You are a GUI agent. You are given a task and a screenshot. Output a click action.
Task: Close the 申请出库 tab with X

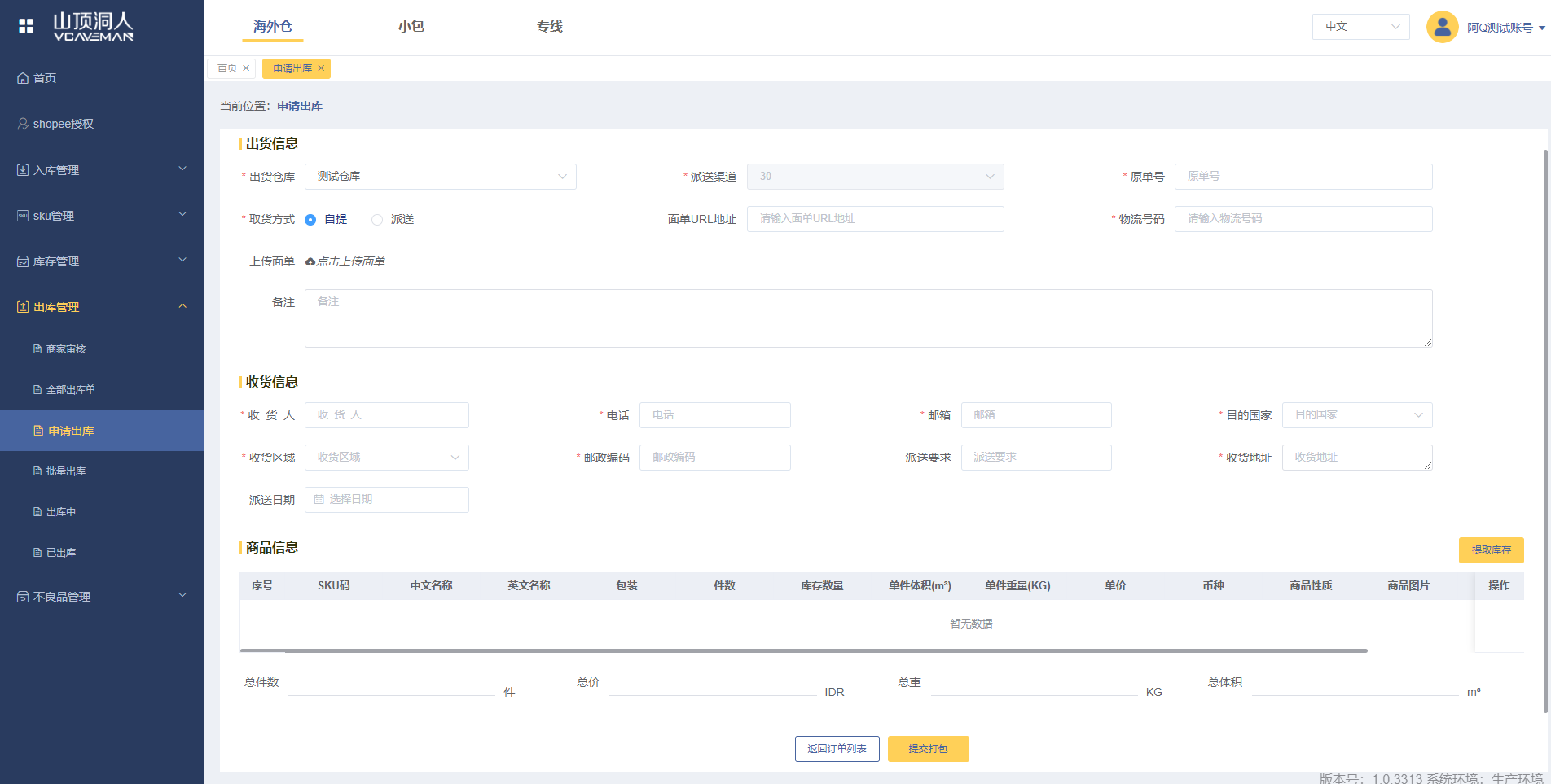click(321, 68)
